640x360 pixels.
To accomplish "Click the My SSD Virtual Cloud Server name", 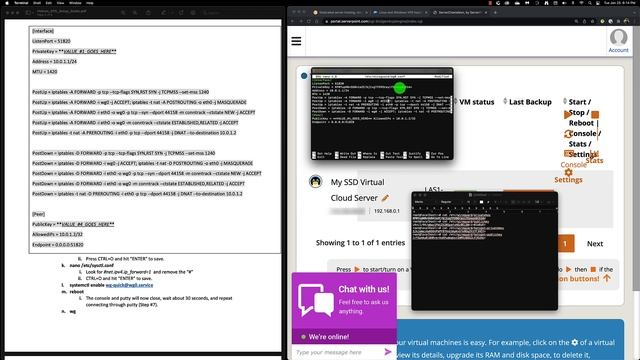I will tap(357, 190).
